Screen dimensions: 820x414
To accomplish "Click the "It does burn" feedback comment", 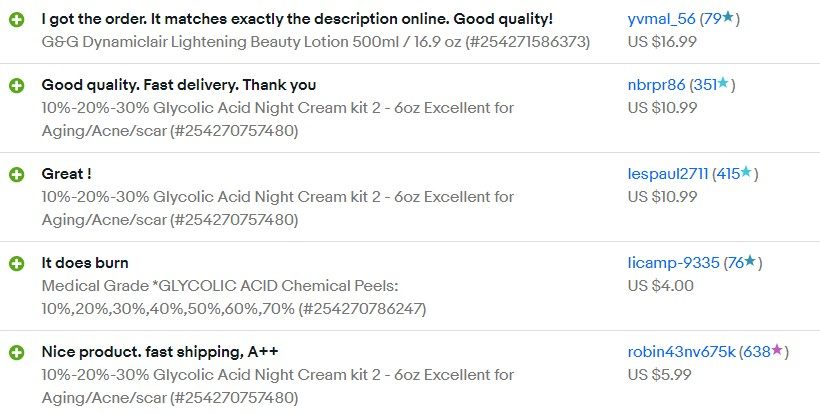I will click(85, 263).
